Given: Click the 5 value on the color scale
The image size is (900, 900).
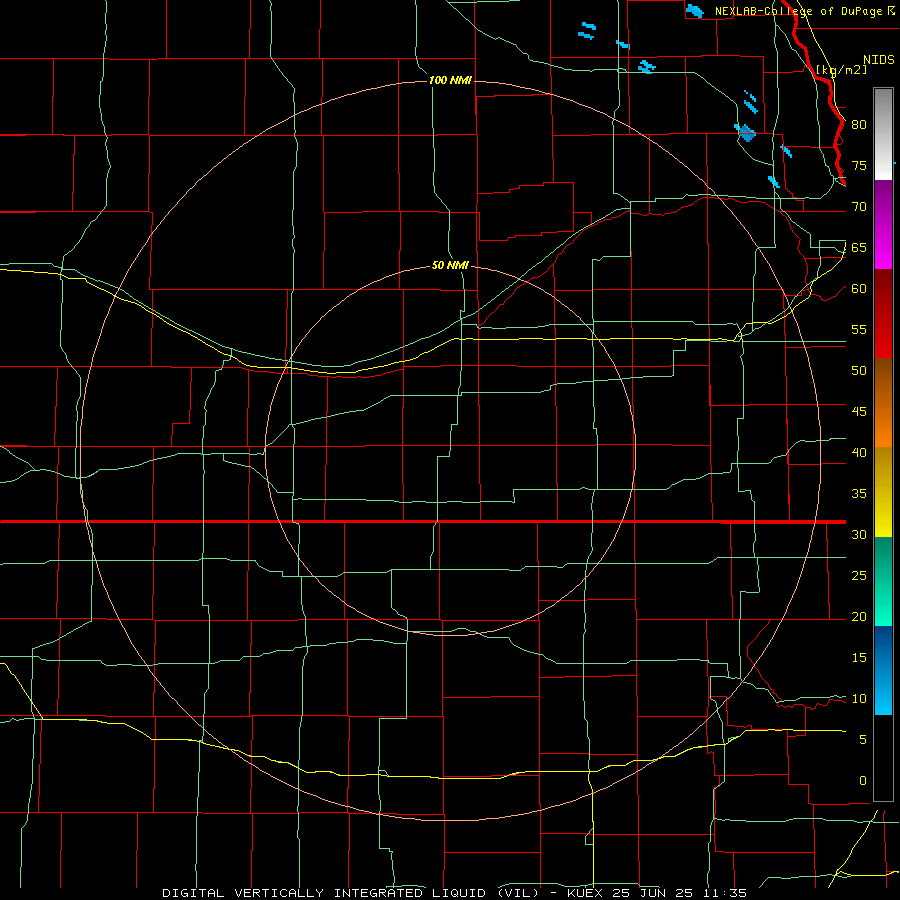Looking at the screenshot, I should [863, 740].
